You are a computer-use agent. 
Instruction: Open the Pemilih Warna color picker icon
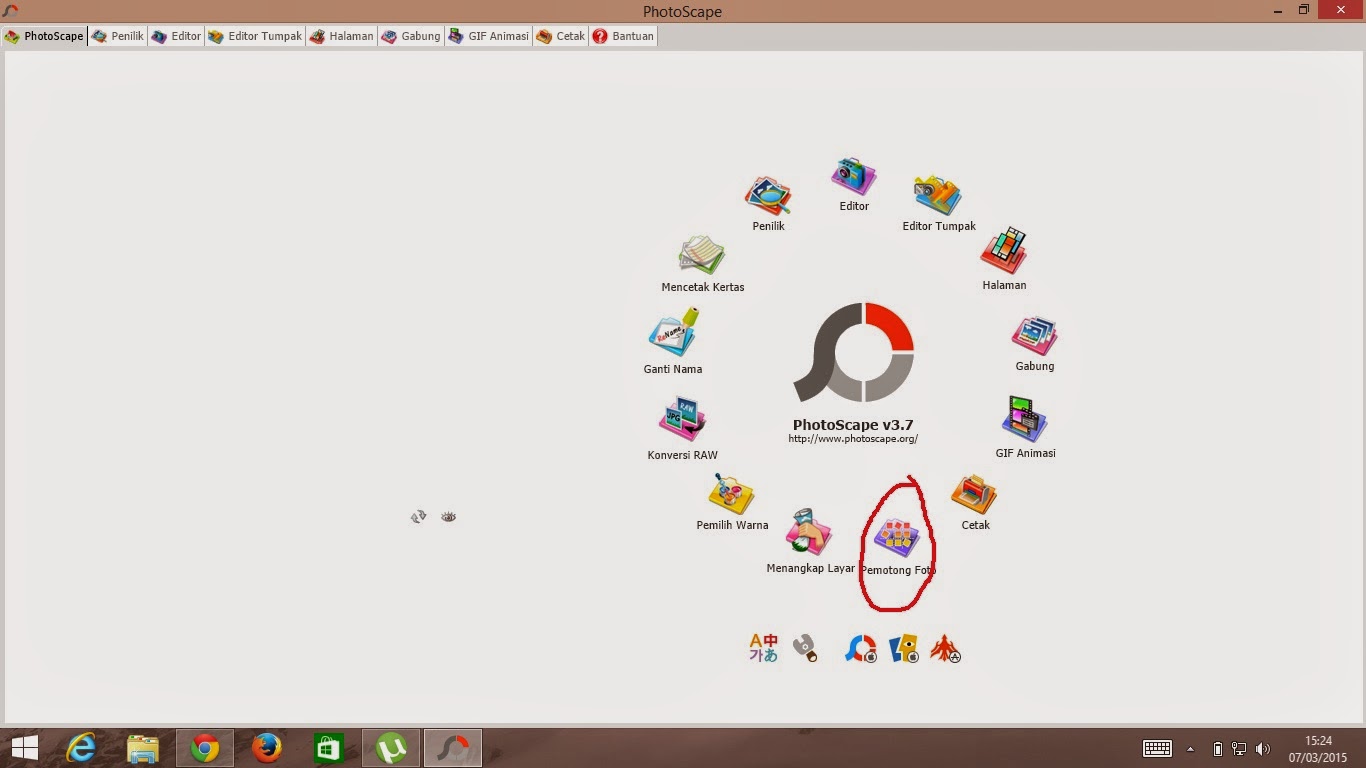731,494
